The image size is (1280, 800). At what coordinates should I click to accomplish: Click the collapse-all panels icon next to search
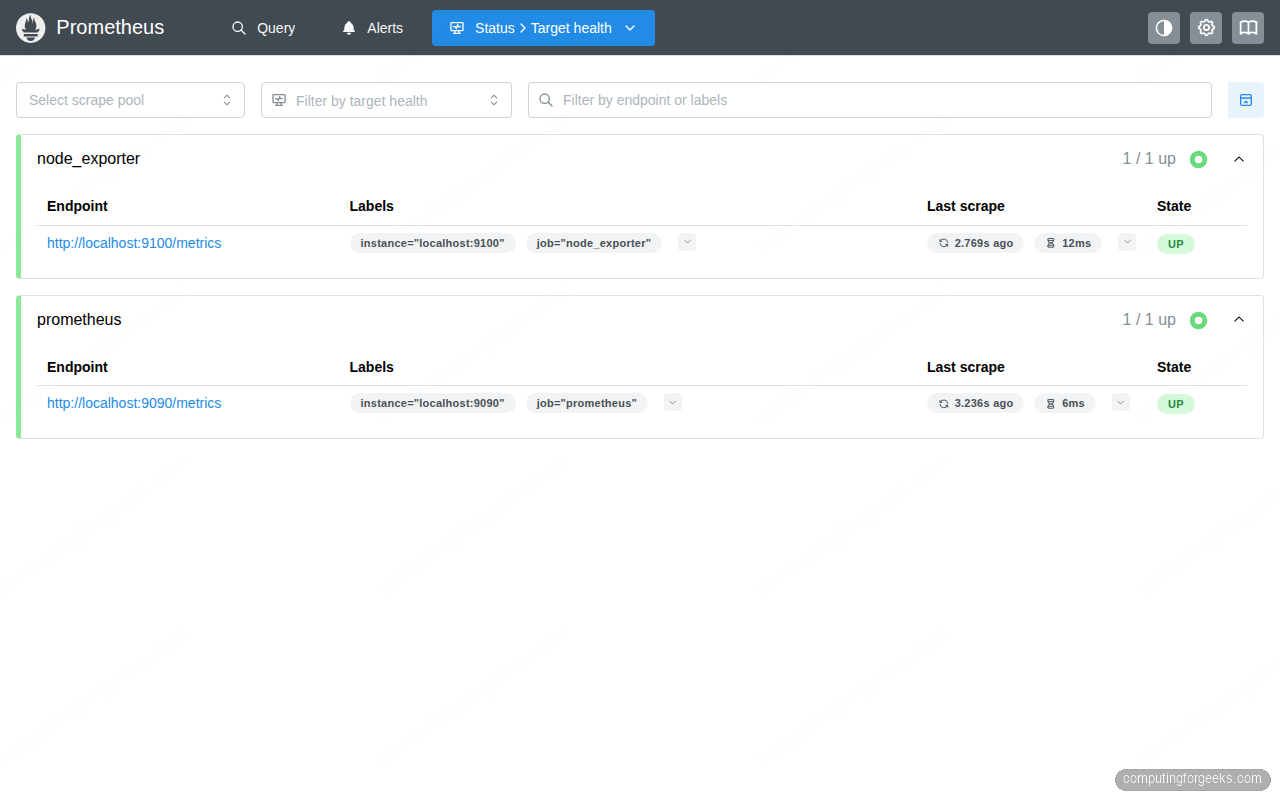1246,100
